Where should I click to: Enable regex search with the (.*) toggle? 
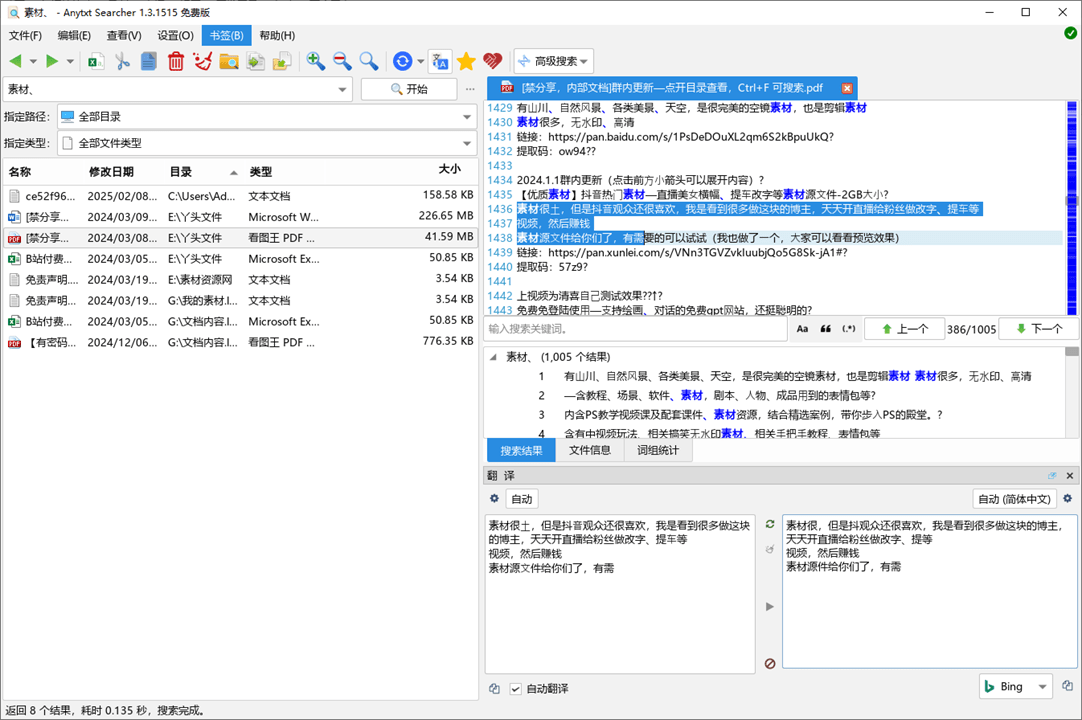(x=847, y=328)
